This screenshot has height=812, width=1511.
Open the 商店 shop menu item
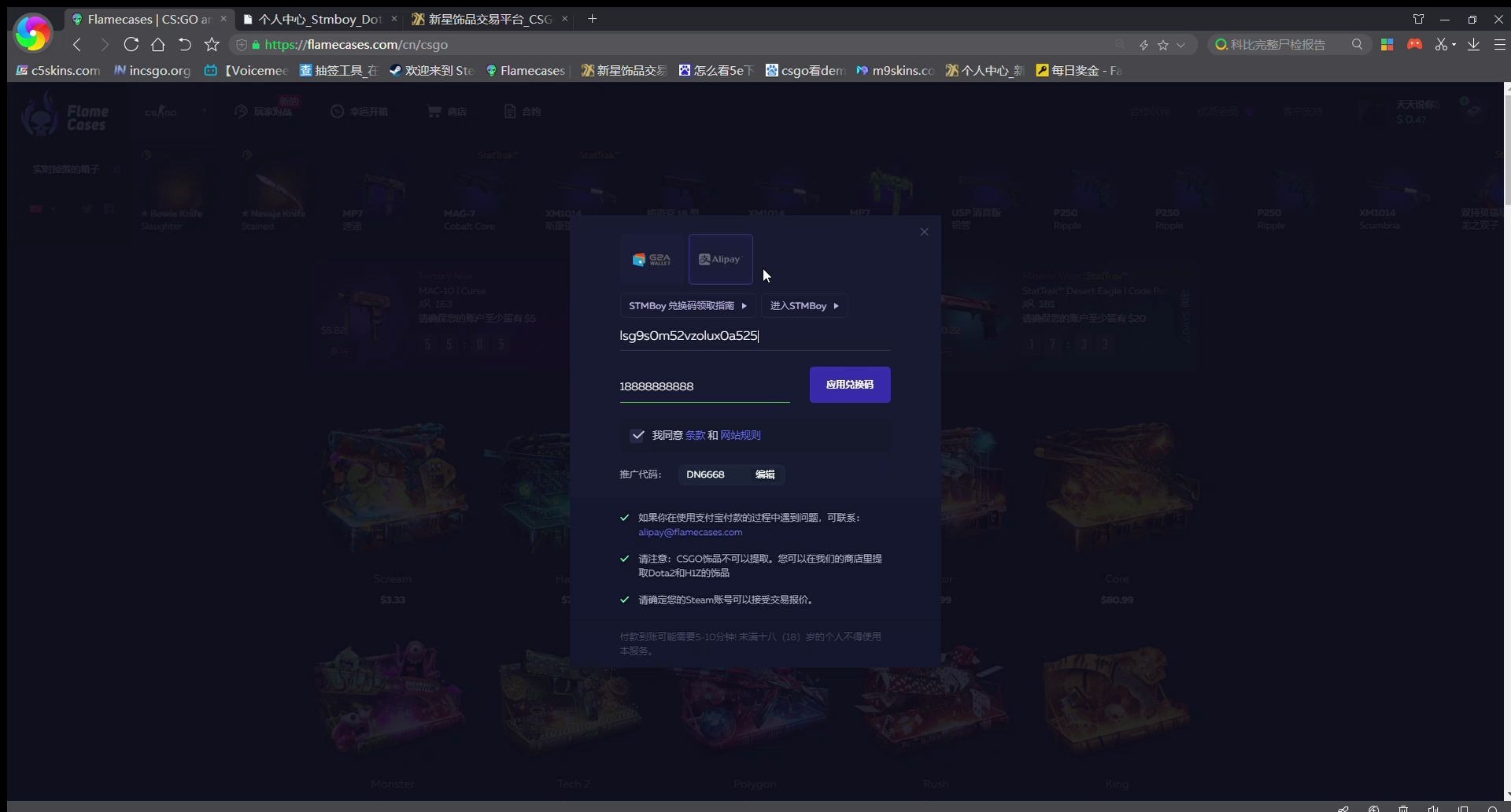pyautogui.click(x=447, y=112)
